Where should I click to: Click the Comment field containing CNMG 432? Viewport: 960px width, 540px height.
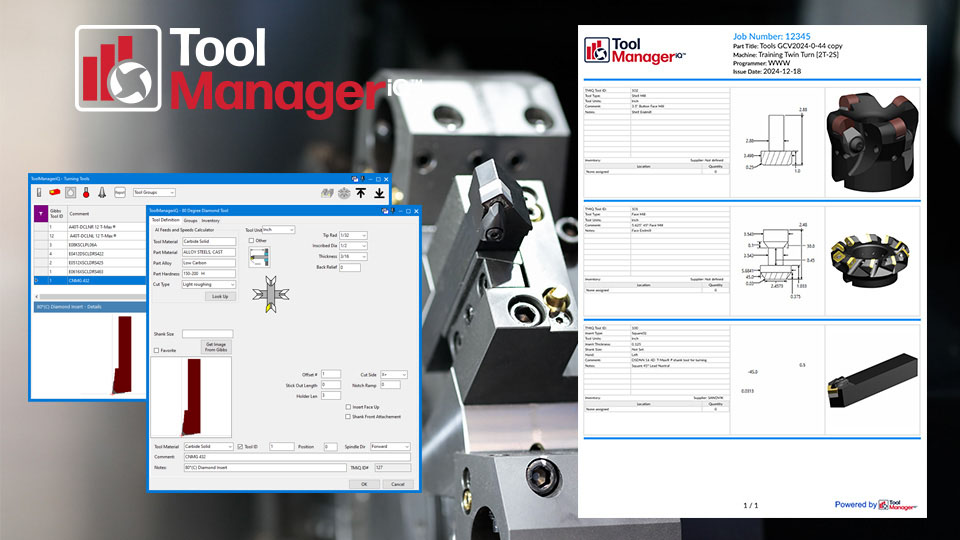coord(297,457)
